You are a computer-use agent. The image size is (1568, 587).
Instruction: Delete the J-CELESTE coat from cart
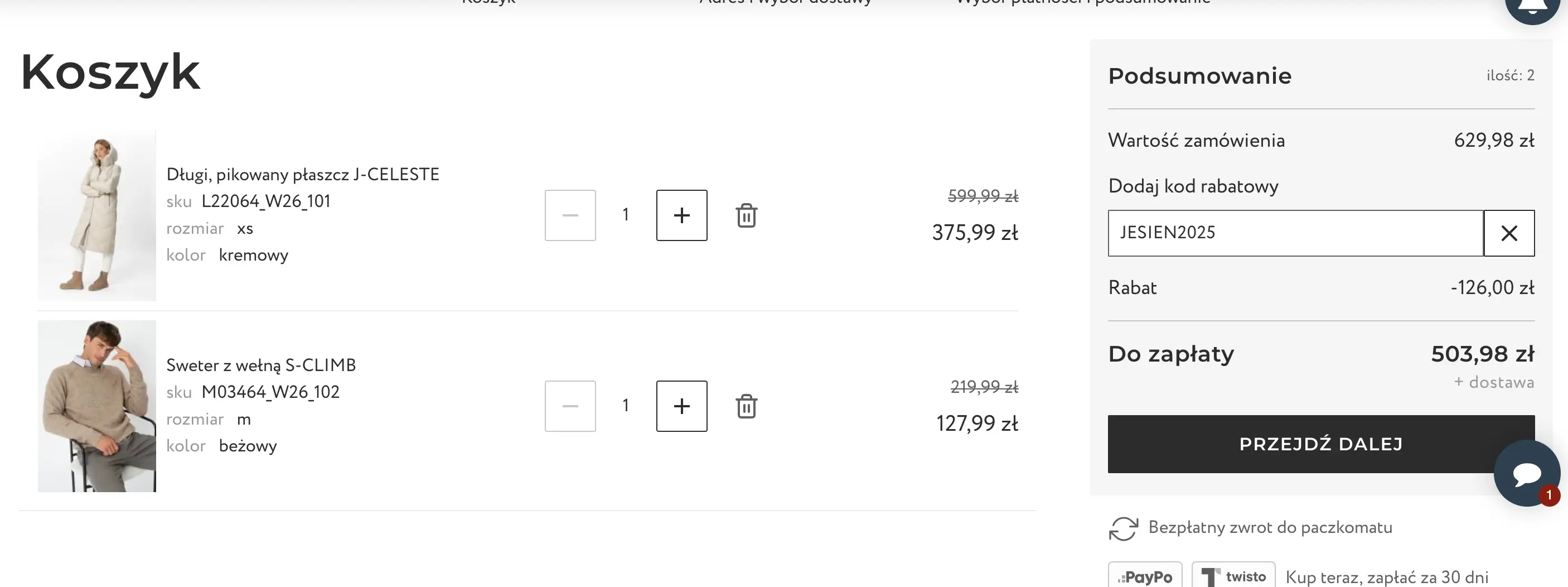[746, 215]
